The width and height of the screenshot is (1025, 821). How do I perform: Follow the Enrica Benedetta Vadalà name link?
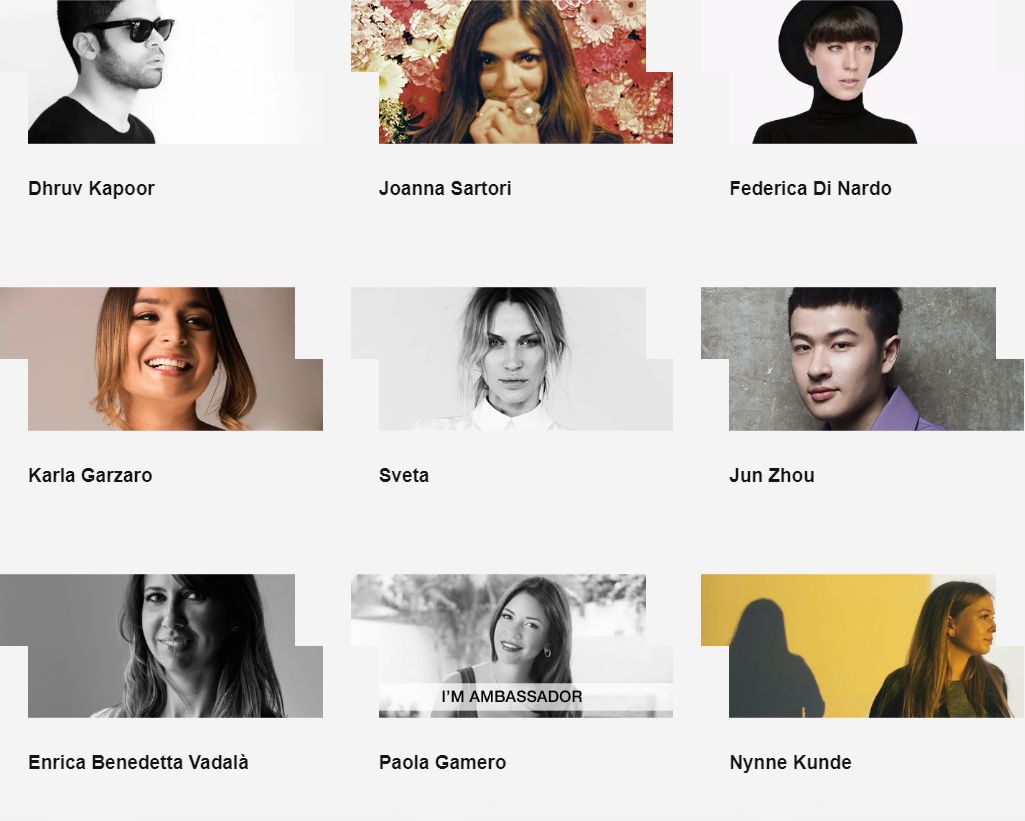(139, 762)
